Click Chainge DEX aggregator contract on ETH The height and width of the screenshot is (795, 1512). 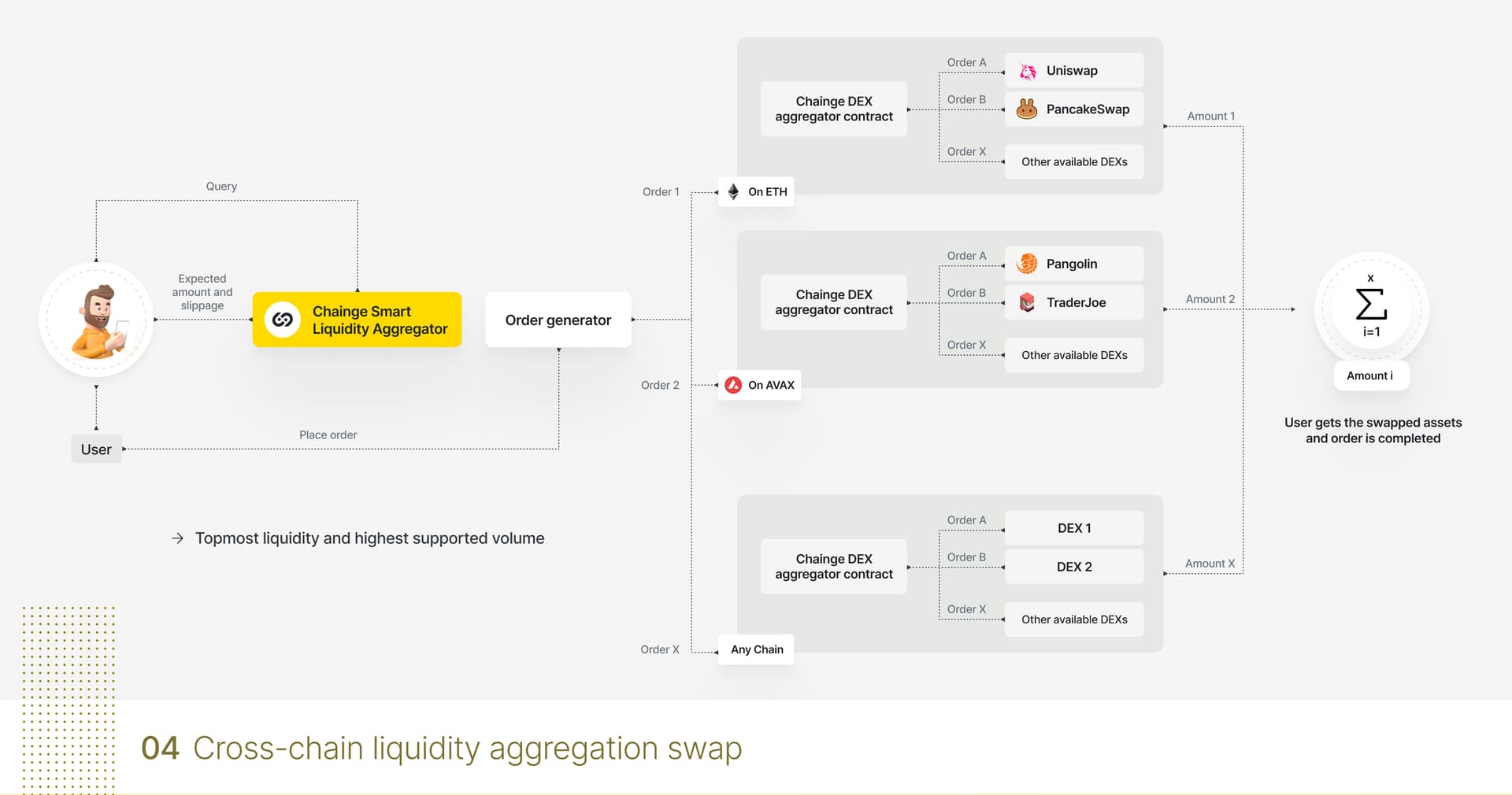[x=834, y=109]
